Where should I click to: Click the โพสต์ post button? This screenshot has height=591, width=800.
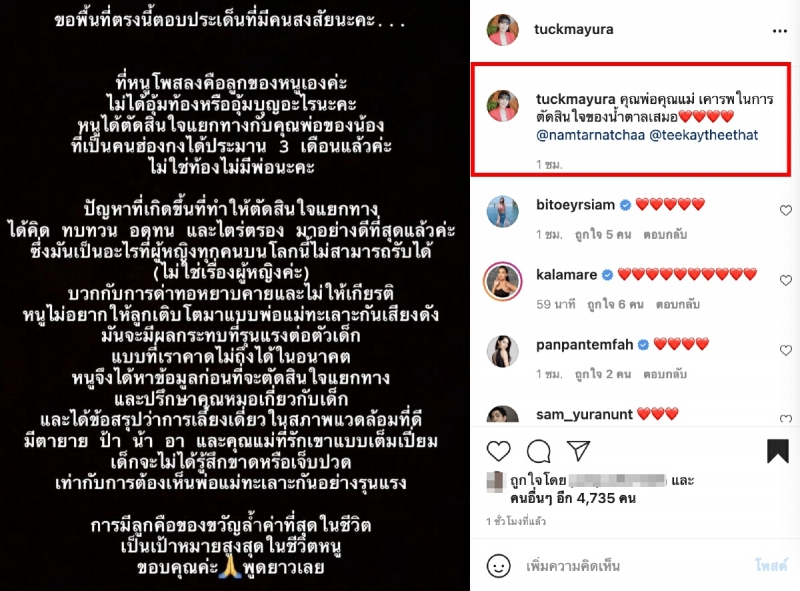click(x=771, y=565)
